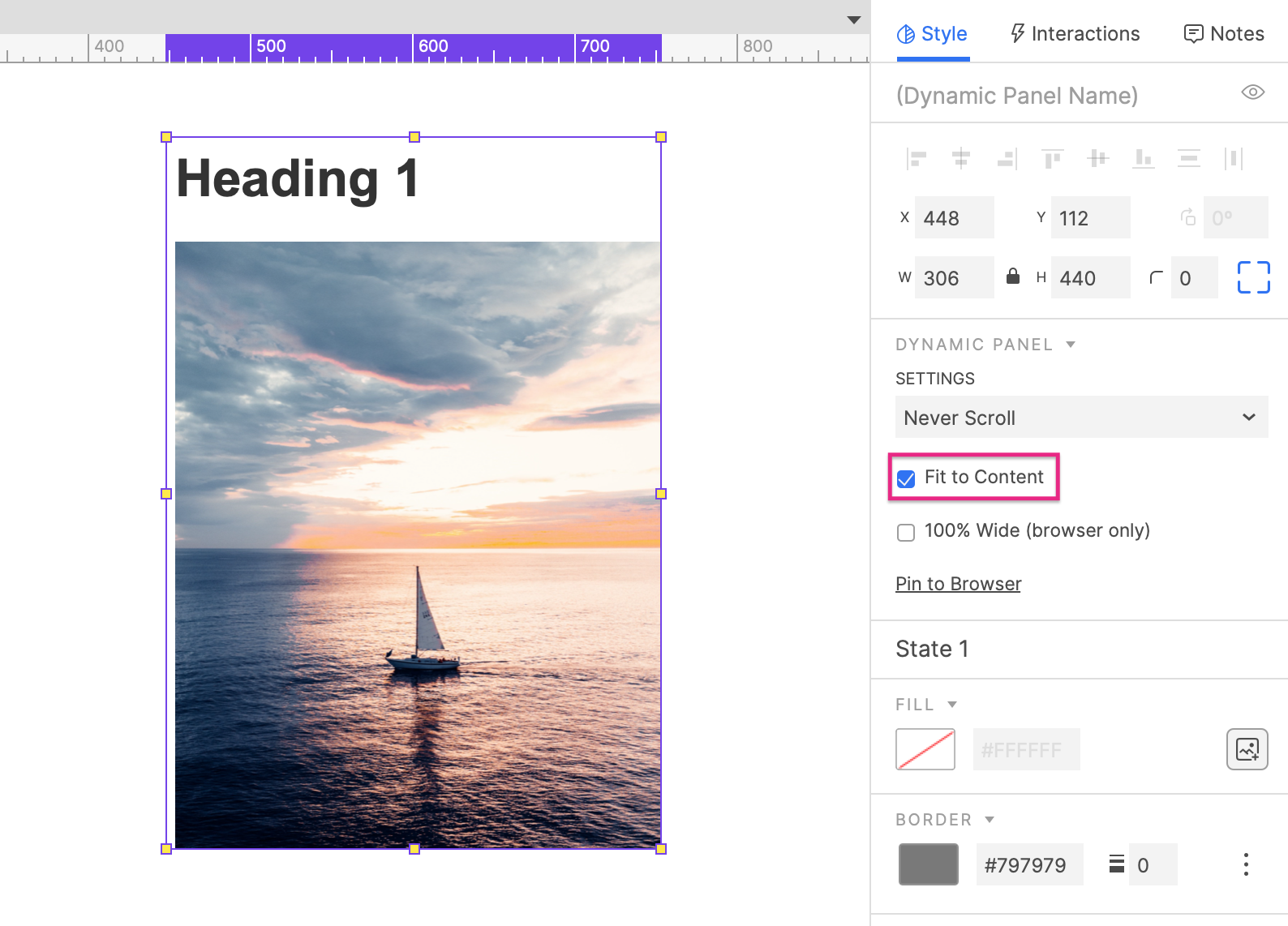
Task: Click align top icon
Action: tap(1052, 158)
